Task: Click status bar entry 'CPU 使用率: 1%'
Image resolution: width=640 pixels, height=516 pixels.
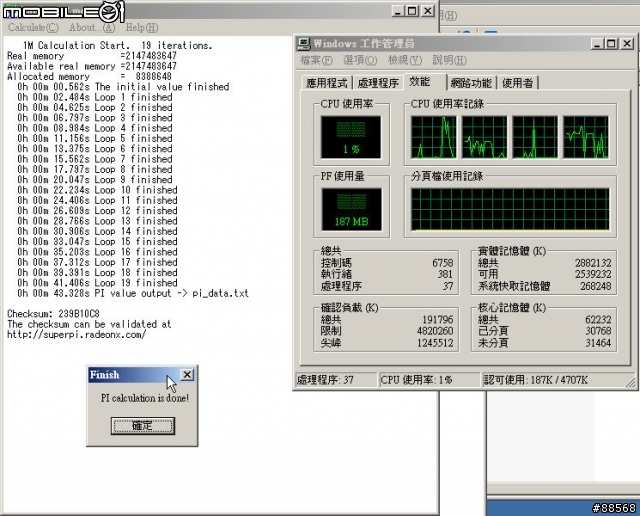Action: (x=429, y=380)
